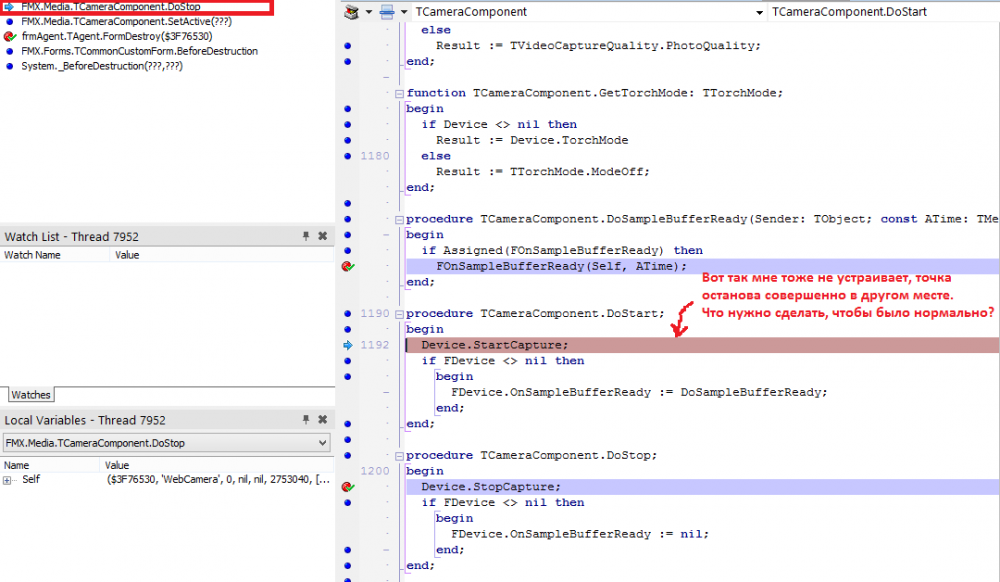Close the Watch List panel
The width and height of the screenshot is (1000, 582).
coord(323,236)
